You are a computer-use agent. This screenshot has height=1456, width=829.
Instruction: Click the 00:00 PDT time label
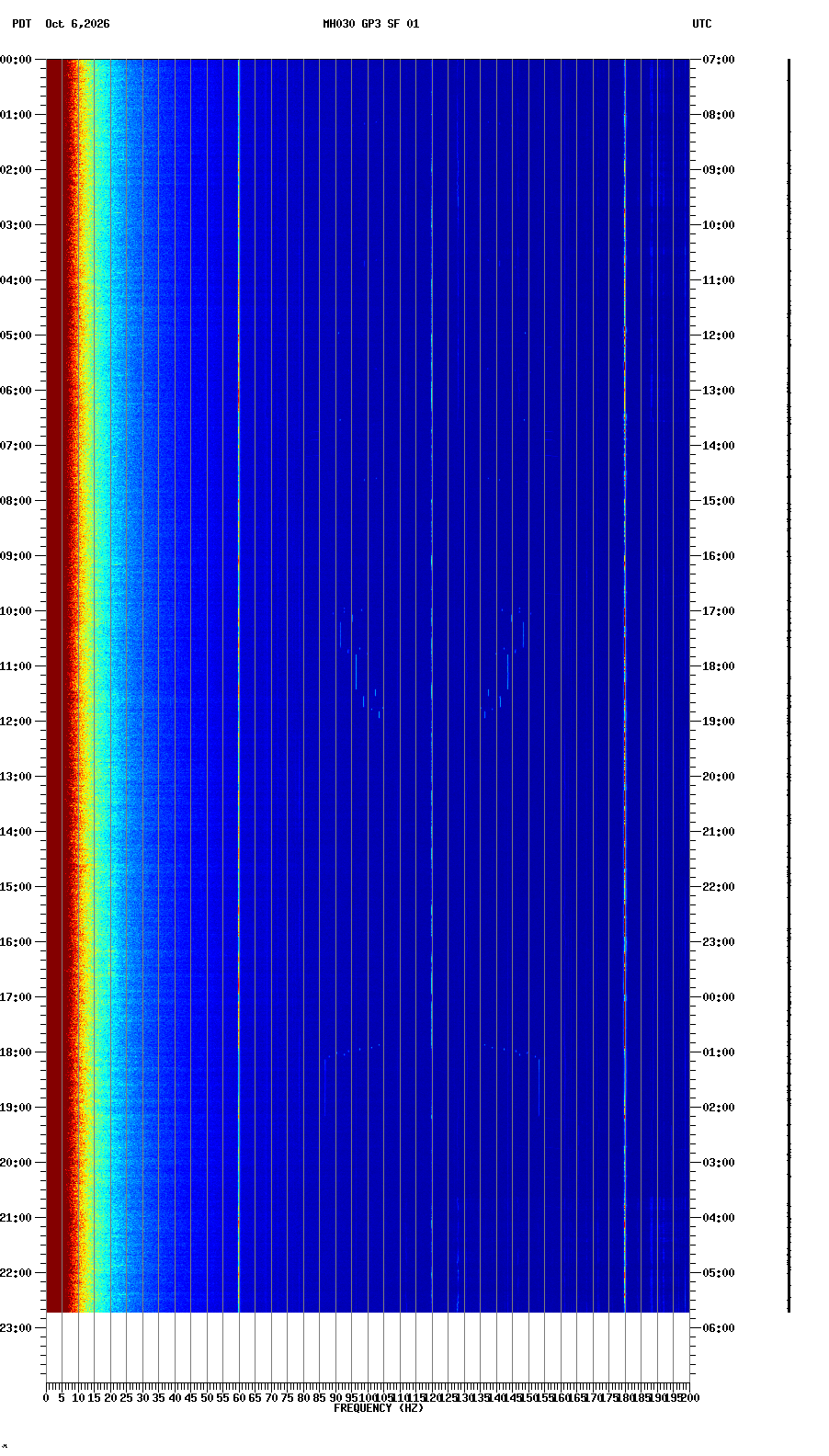coord(16,60)
